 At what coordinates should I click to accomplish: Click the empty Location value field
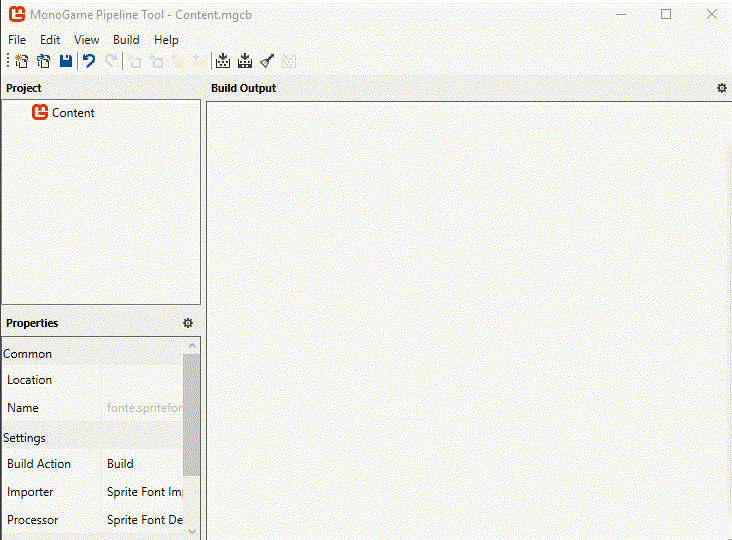click(142, 380)
